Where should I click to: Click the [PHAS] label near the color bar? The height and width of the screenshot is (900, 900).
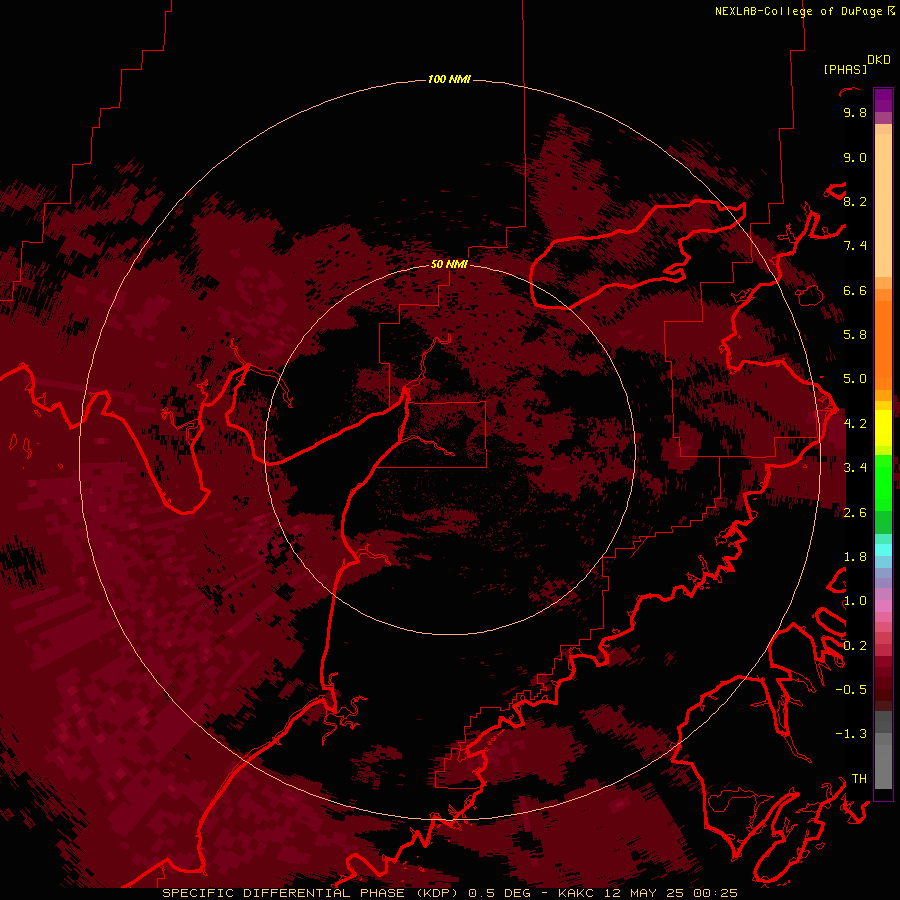tap(845, 69)
